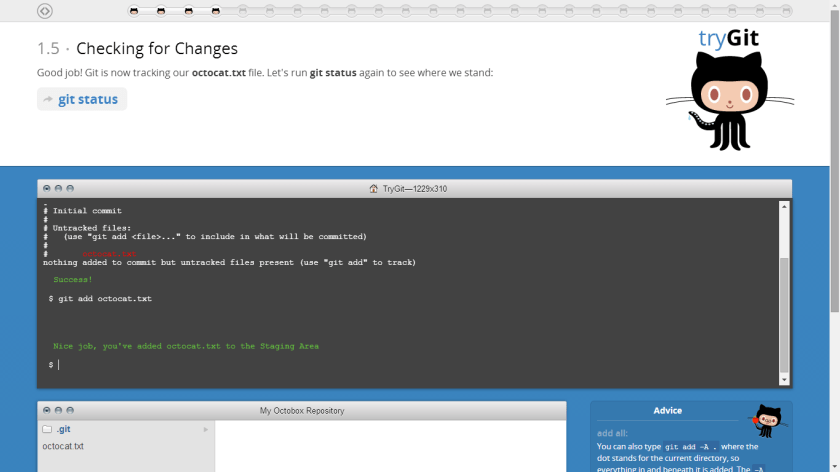840x472 pixels.
Task: Click the house icon in TryGit terminal title
Action: coord(373,189)
